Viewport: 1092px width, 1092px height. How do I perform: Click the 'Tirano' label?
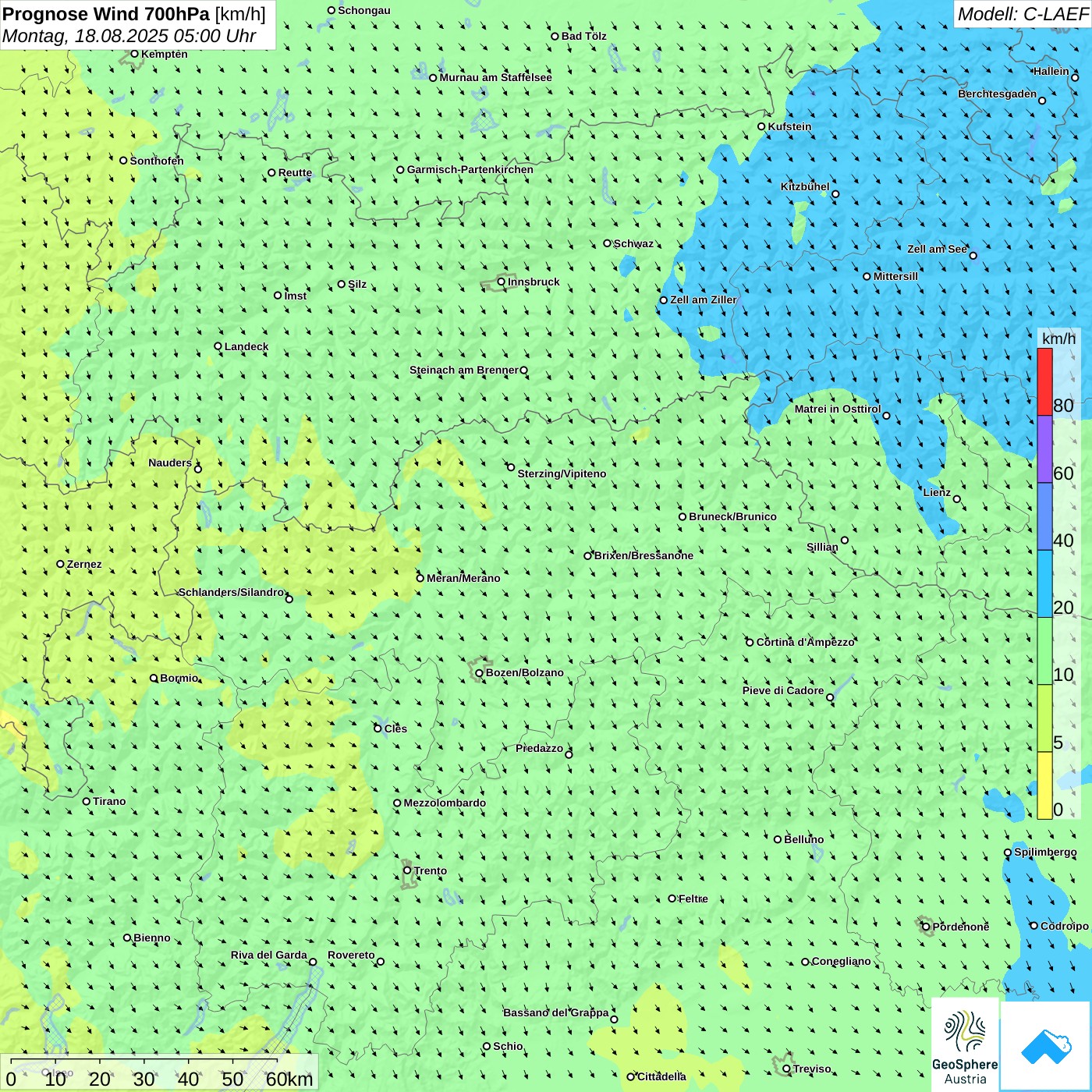pyautogui.click(x=109, y=801)
